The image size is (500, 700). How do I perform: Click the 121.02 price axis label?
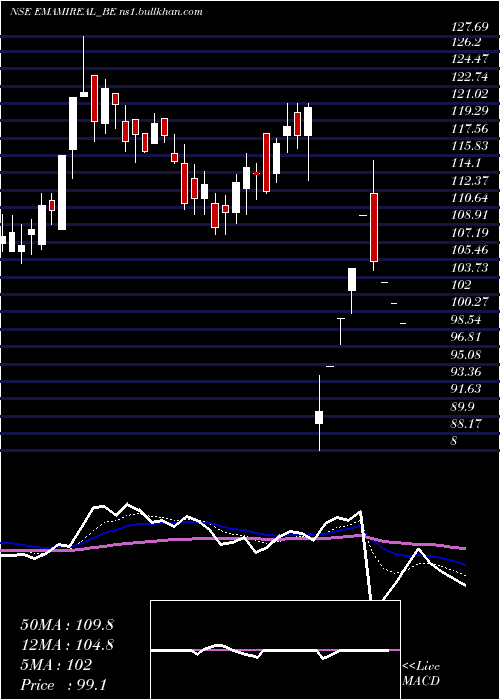[x=470, y=94]
